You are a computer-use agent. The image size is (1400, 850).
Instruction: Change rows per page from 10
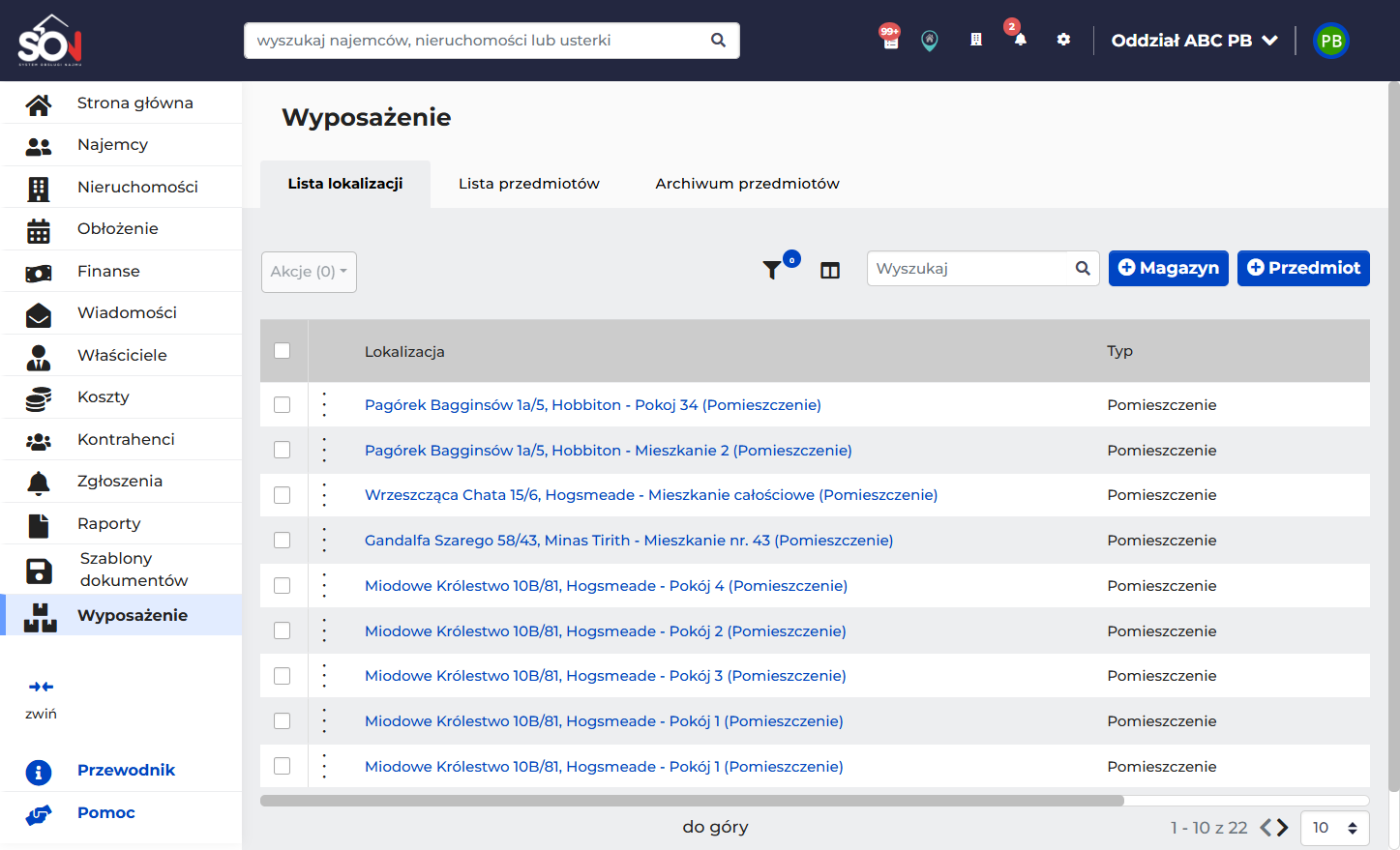pos(1335,828)
